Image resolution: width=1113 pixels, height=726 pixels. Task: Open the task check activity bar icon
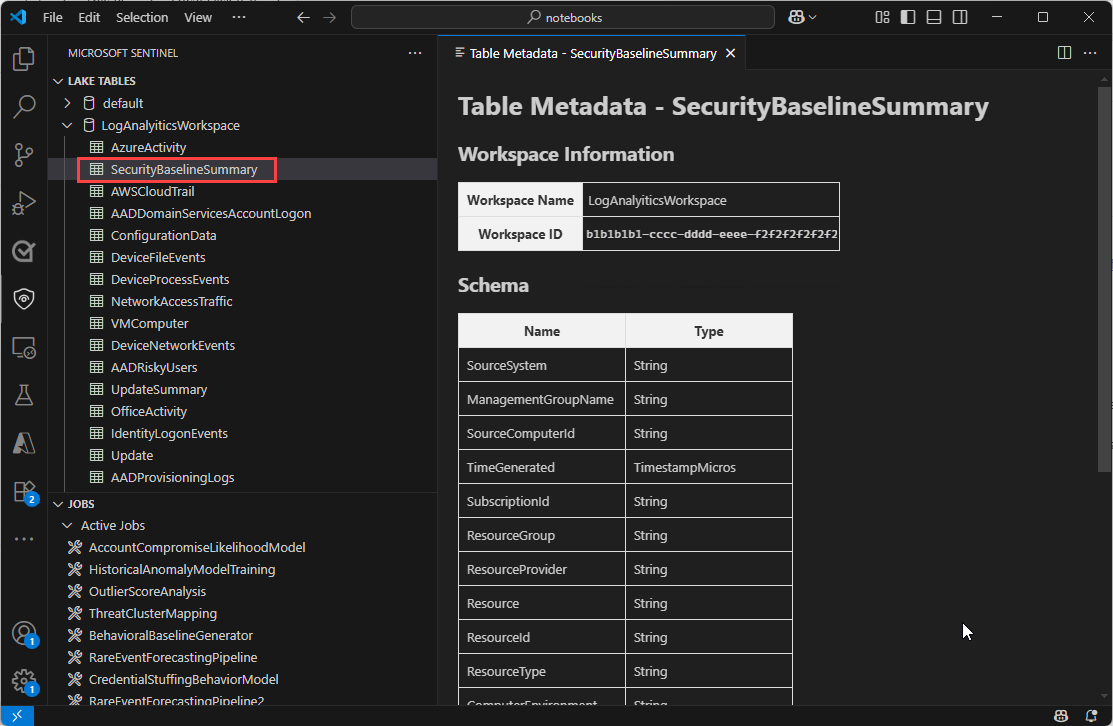click(x=24, y=251)
